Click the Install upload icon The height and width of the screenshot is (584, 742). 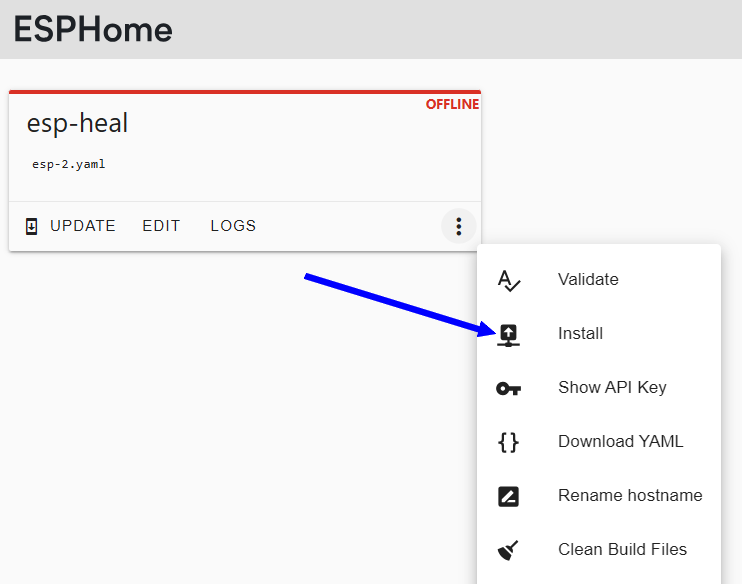(x=509, y=334)
